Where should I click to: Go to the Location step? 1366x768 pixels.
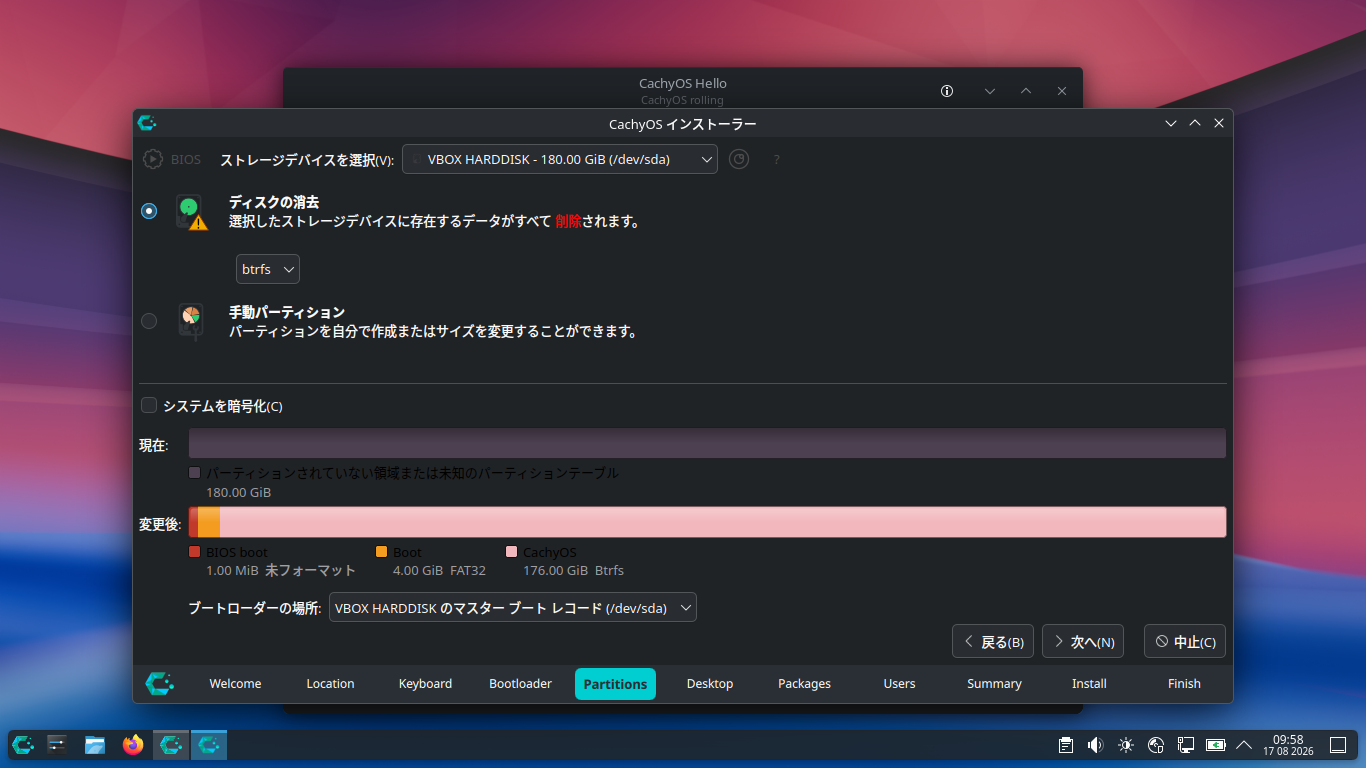pos(330,684)
